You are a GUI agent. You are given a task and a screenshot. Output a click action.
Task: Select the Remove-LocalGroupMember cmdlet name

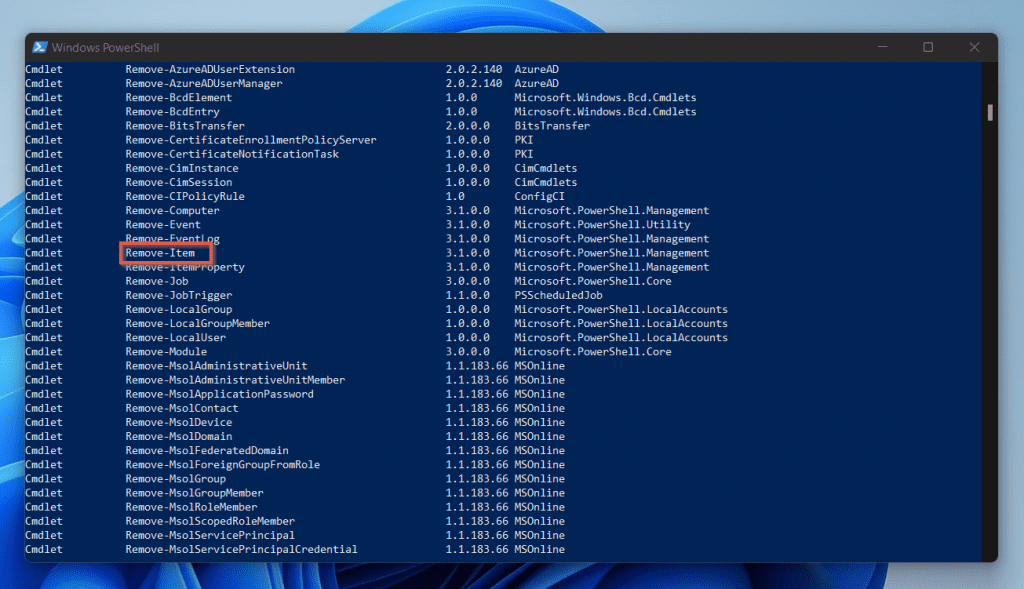198,324
